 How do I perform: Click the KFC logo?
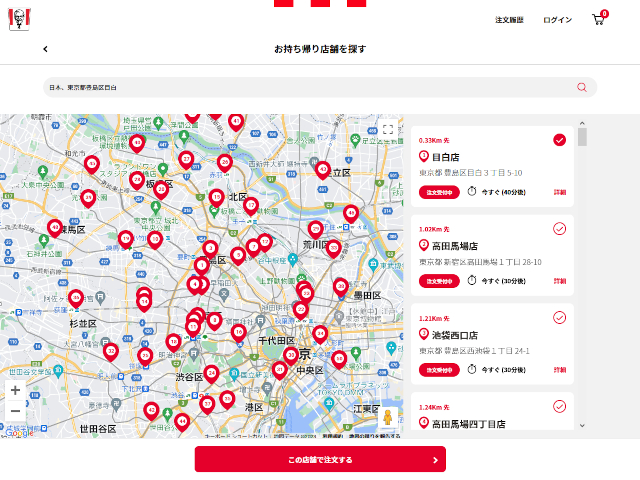19,19
